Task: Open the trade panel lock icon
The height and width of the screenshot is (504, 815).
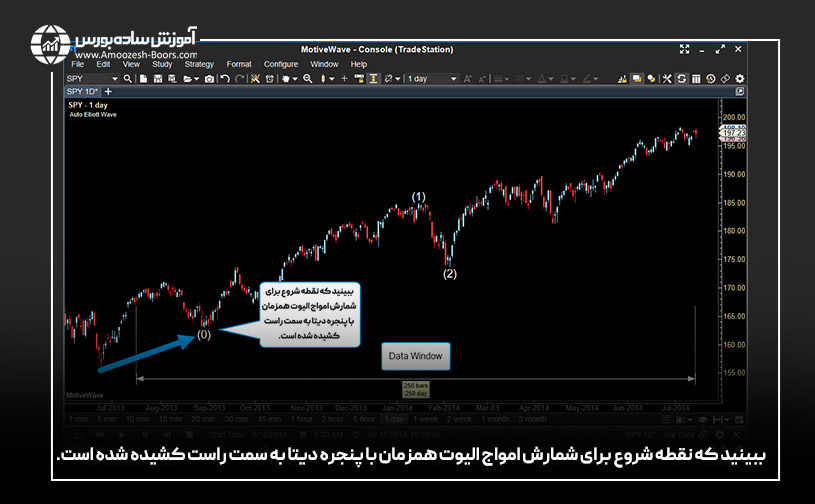Action: [622, 78]
